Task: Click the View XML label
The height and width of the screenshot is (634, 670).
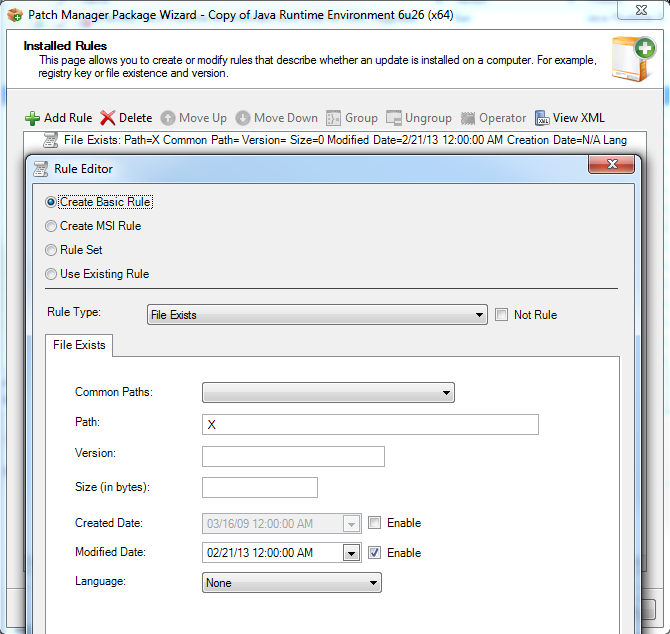Action: (x=579, y=118)
